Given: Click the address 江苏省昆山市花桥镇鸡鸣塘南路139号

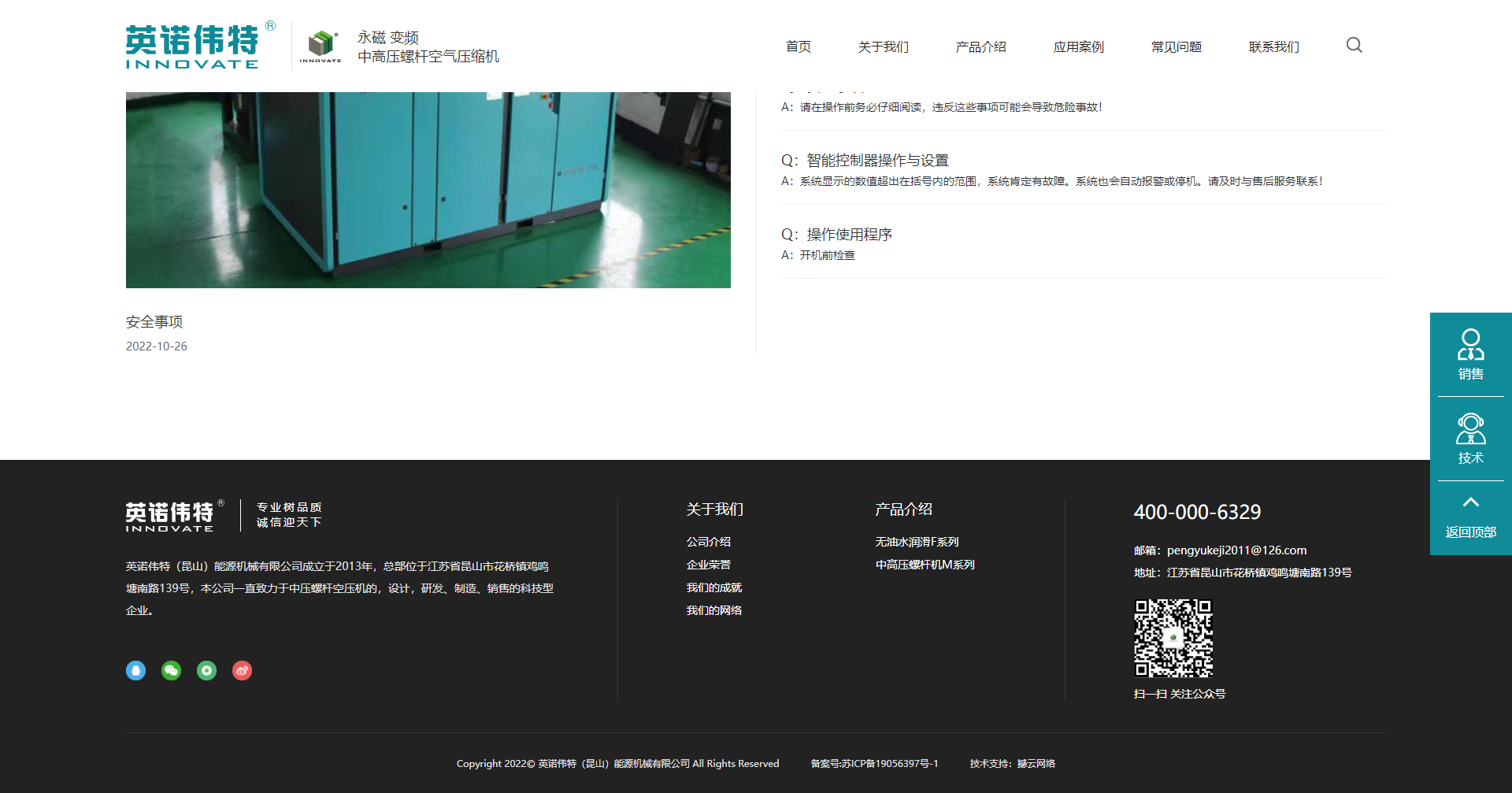Looking at the screenshot, I should point(1259,573).
